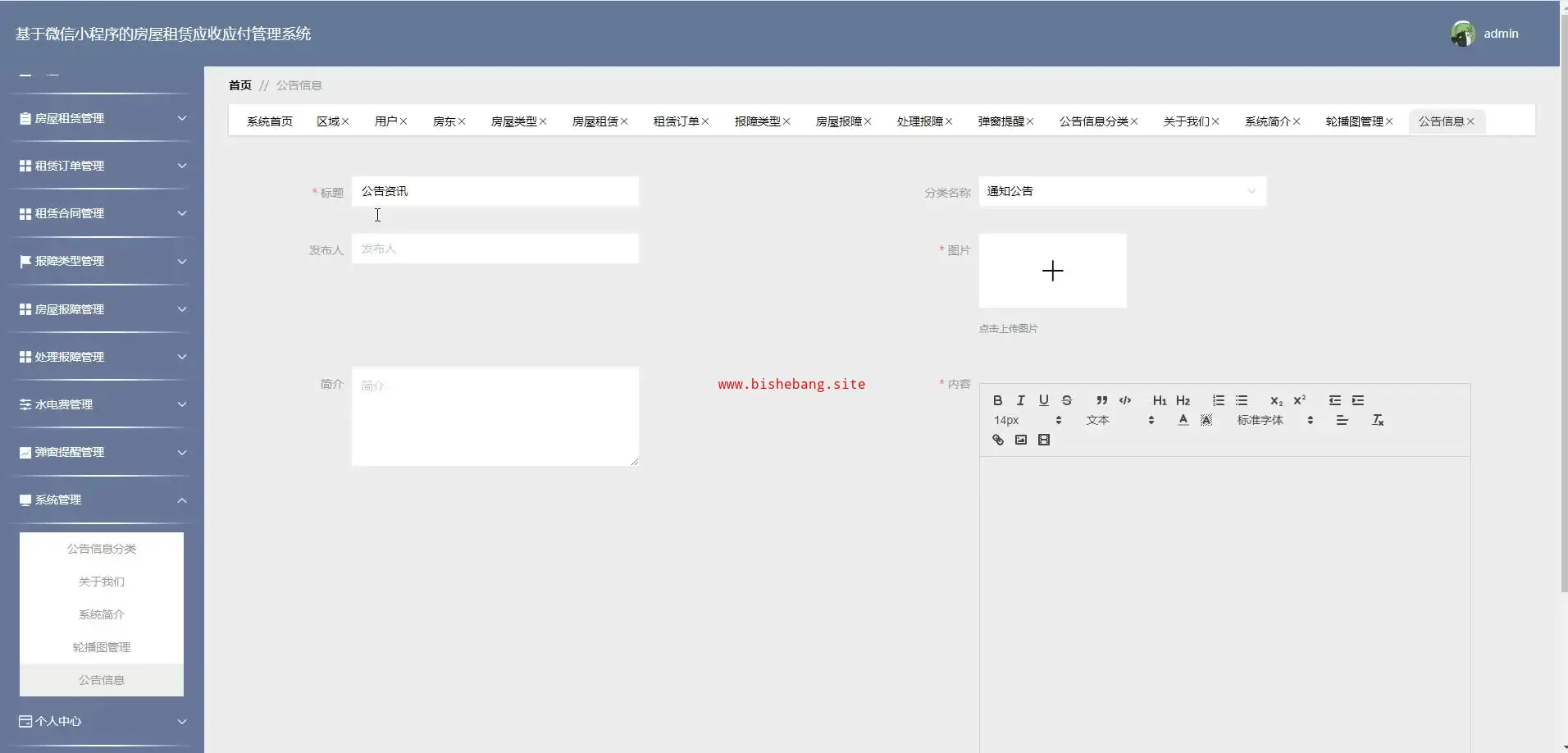The width and height of the screenshot is (1568, 753).
Task: Select 轮播图管理 in the sidebar submenu
Action: (x=102, y=647)
